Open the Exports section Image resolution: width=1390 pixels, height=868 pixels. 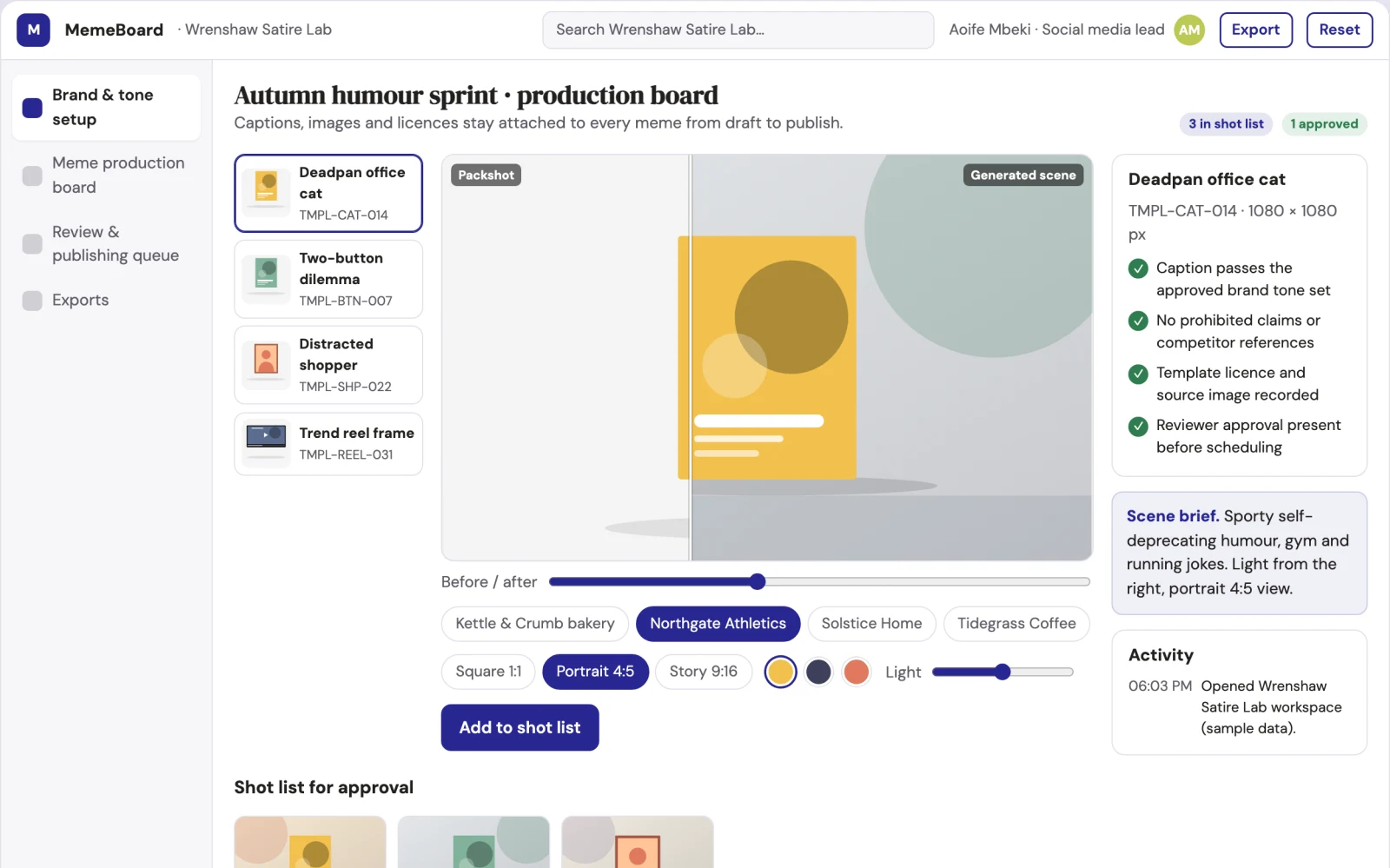(x=107, y=301)
